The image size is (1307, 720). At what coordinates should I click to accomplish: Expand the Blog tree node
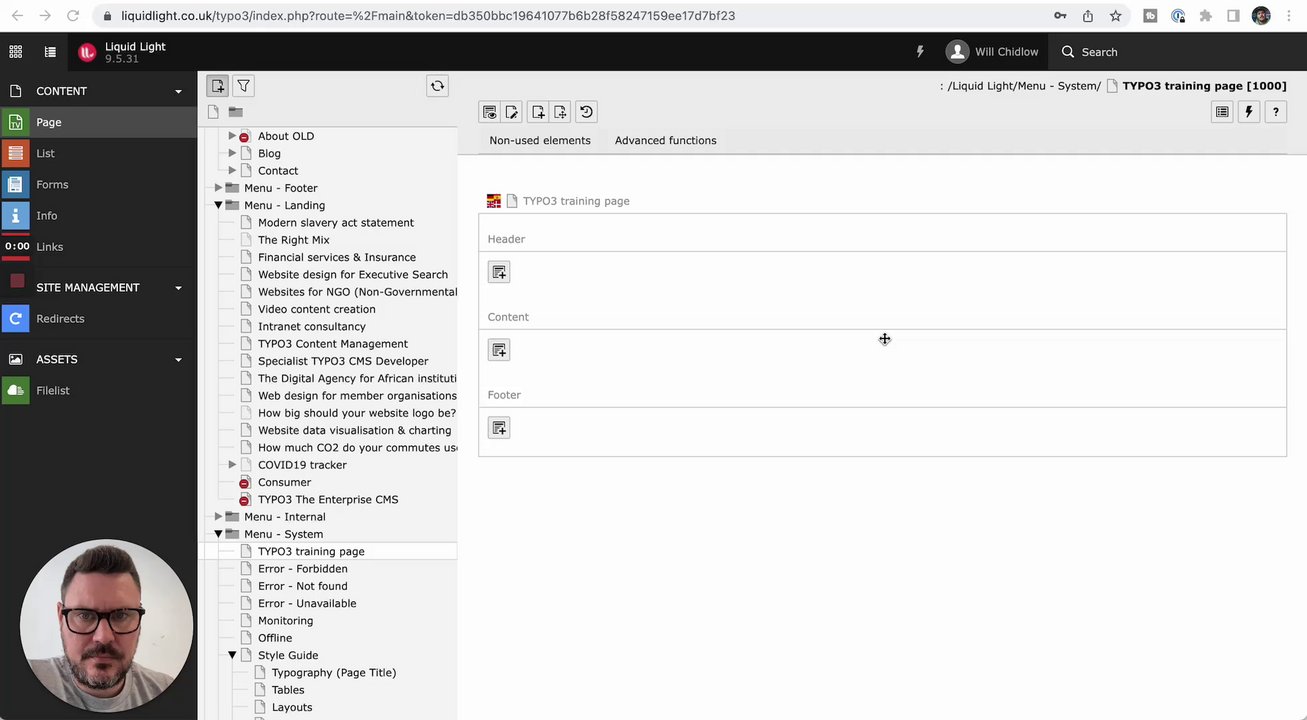(x=232, y=153)
